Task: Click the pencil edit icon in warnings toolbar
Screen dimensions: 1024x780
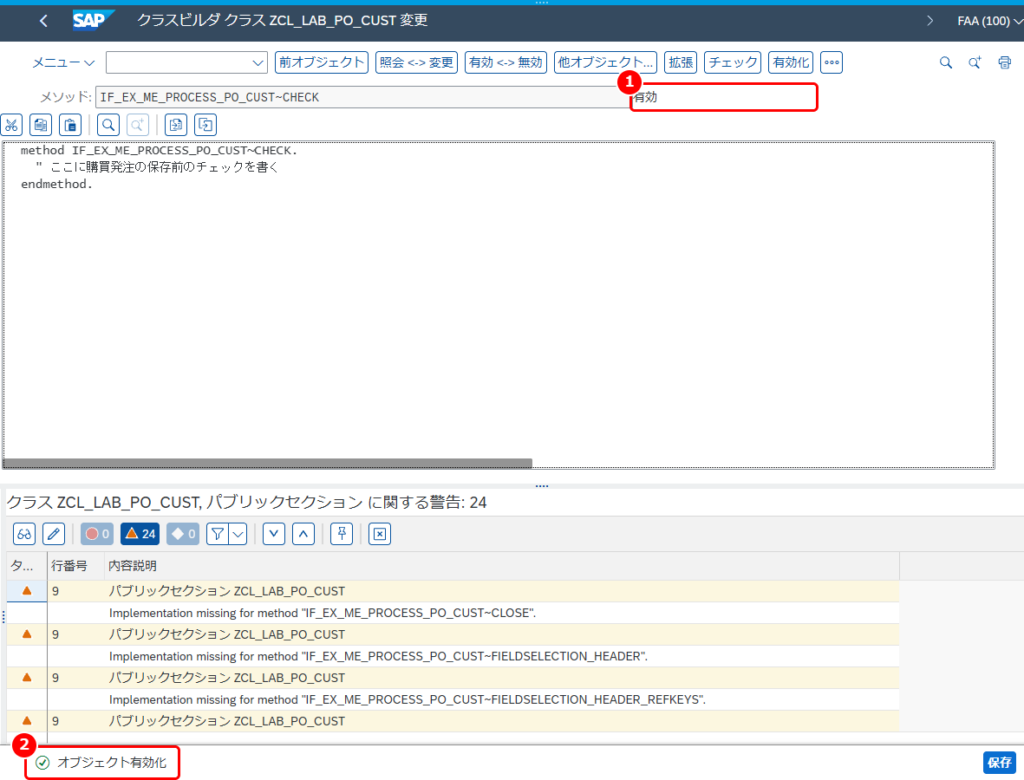Action: pos(54,534)
